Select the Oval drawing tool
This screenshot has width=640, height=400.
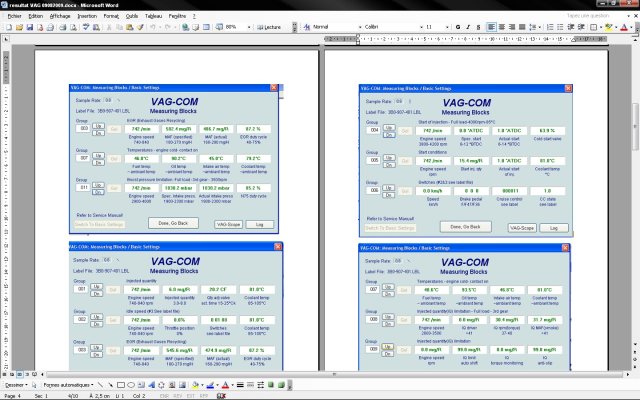coord(131,385)
